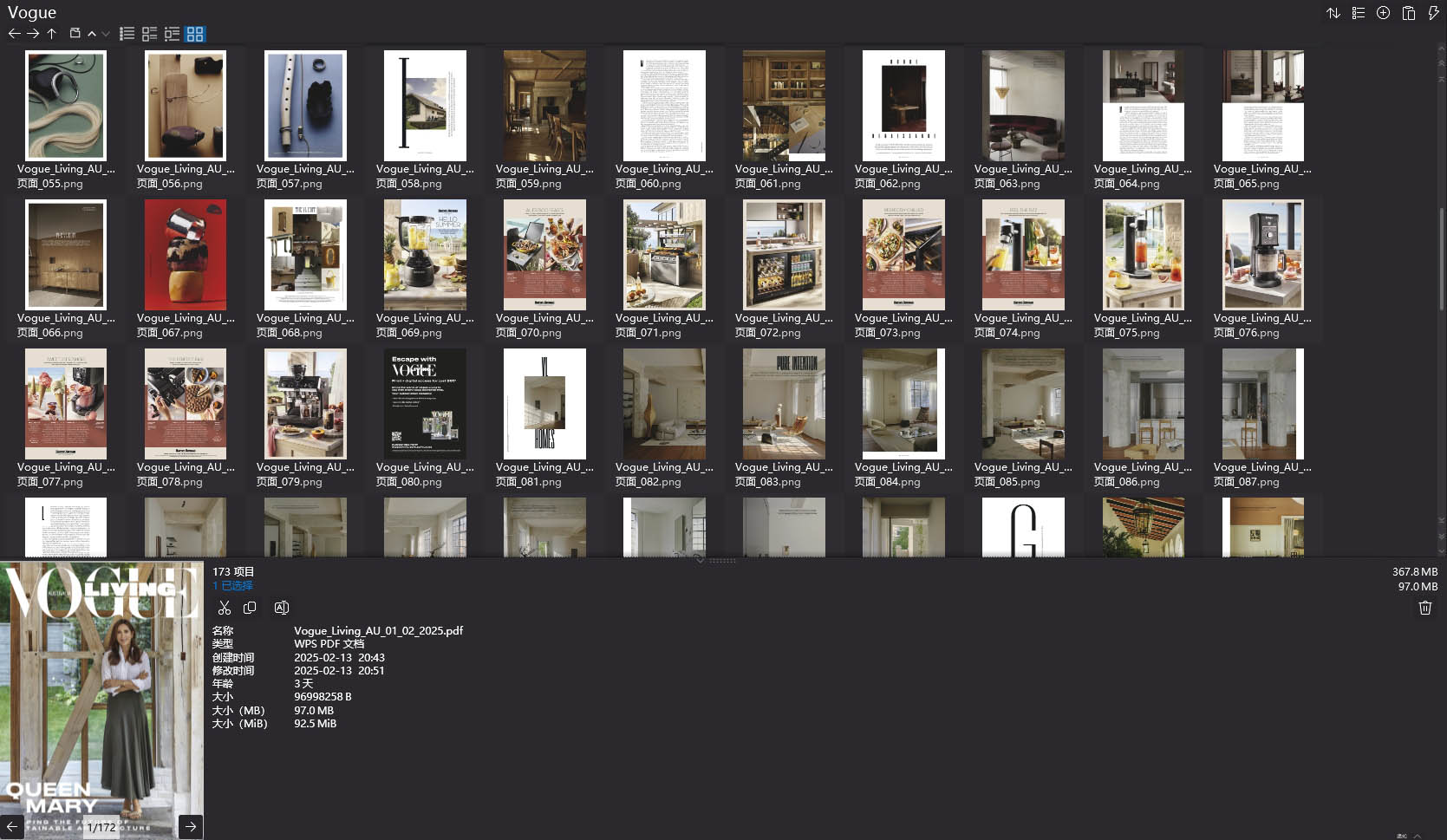Click the copy icon in details panel

pyautogui.click(x=250, y=608)
